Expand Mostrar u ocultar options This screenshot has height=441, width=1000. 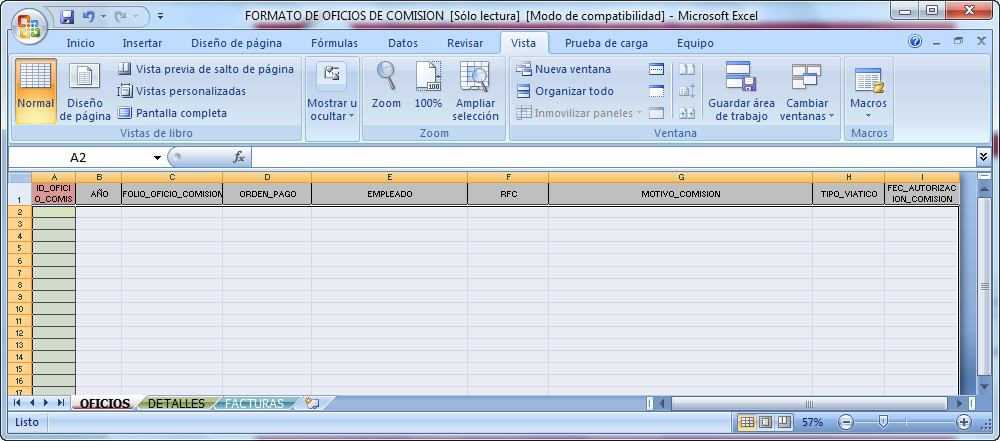click(332, 91)
